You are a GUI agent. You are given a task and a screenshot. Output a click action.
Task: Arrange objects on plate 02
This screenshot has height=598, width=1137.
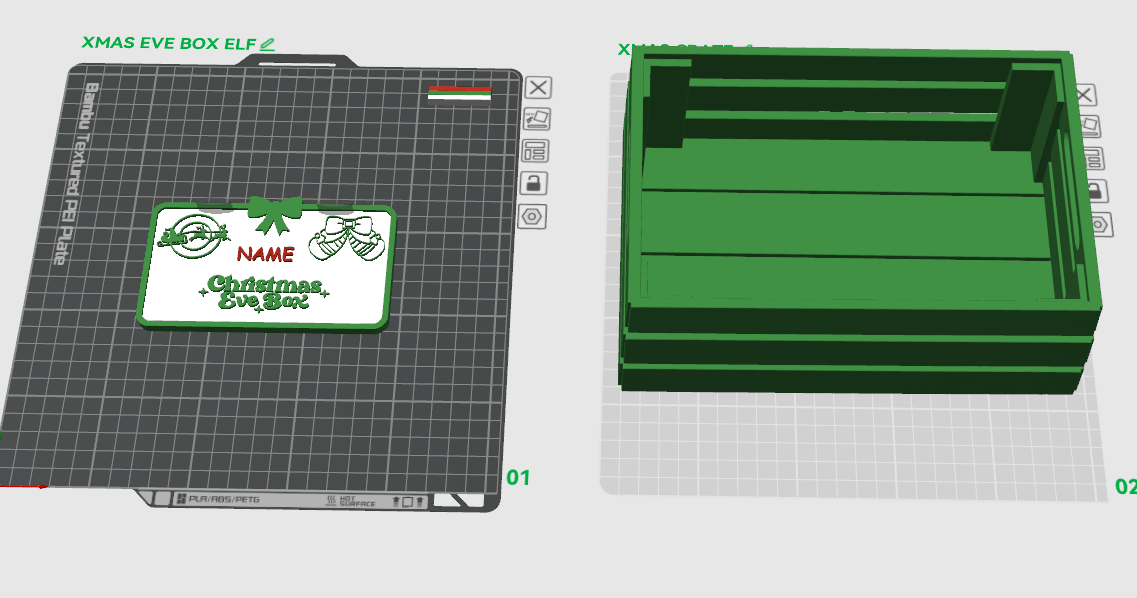pos(1093,158)
